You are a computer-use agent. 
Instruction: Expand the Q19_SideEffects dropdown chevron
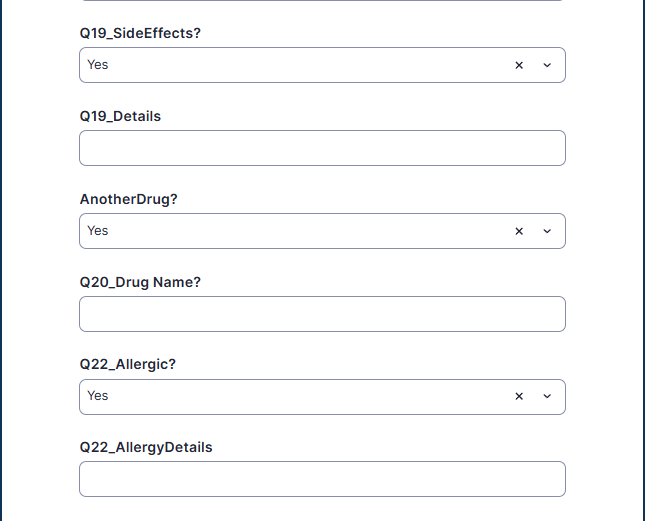pyautogui.click(x=547, y=65)
